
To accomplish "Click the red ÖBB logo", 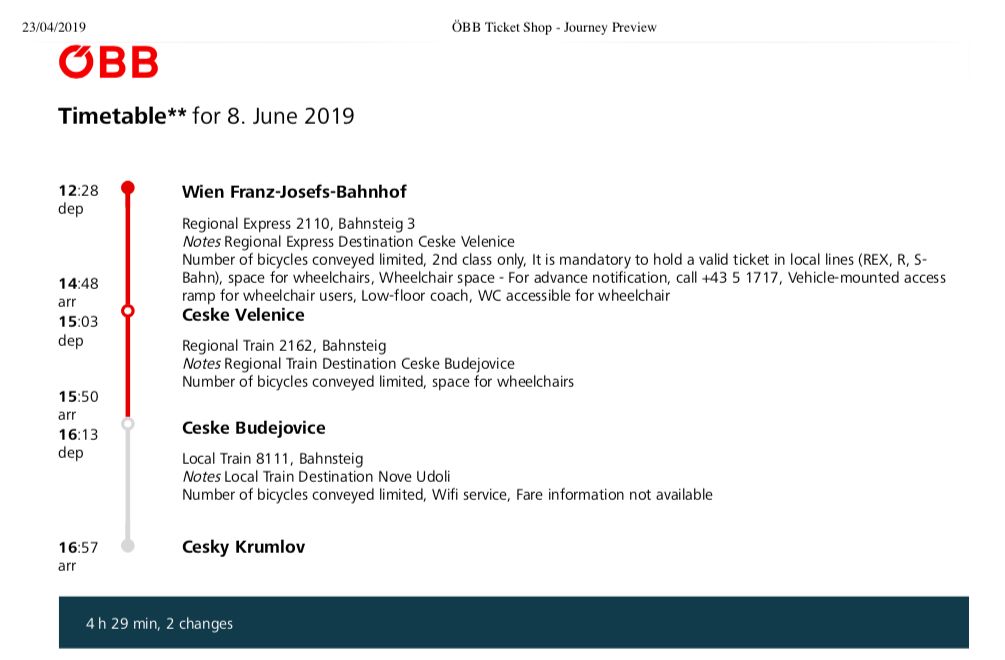I will click(108, 61).
